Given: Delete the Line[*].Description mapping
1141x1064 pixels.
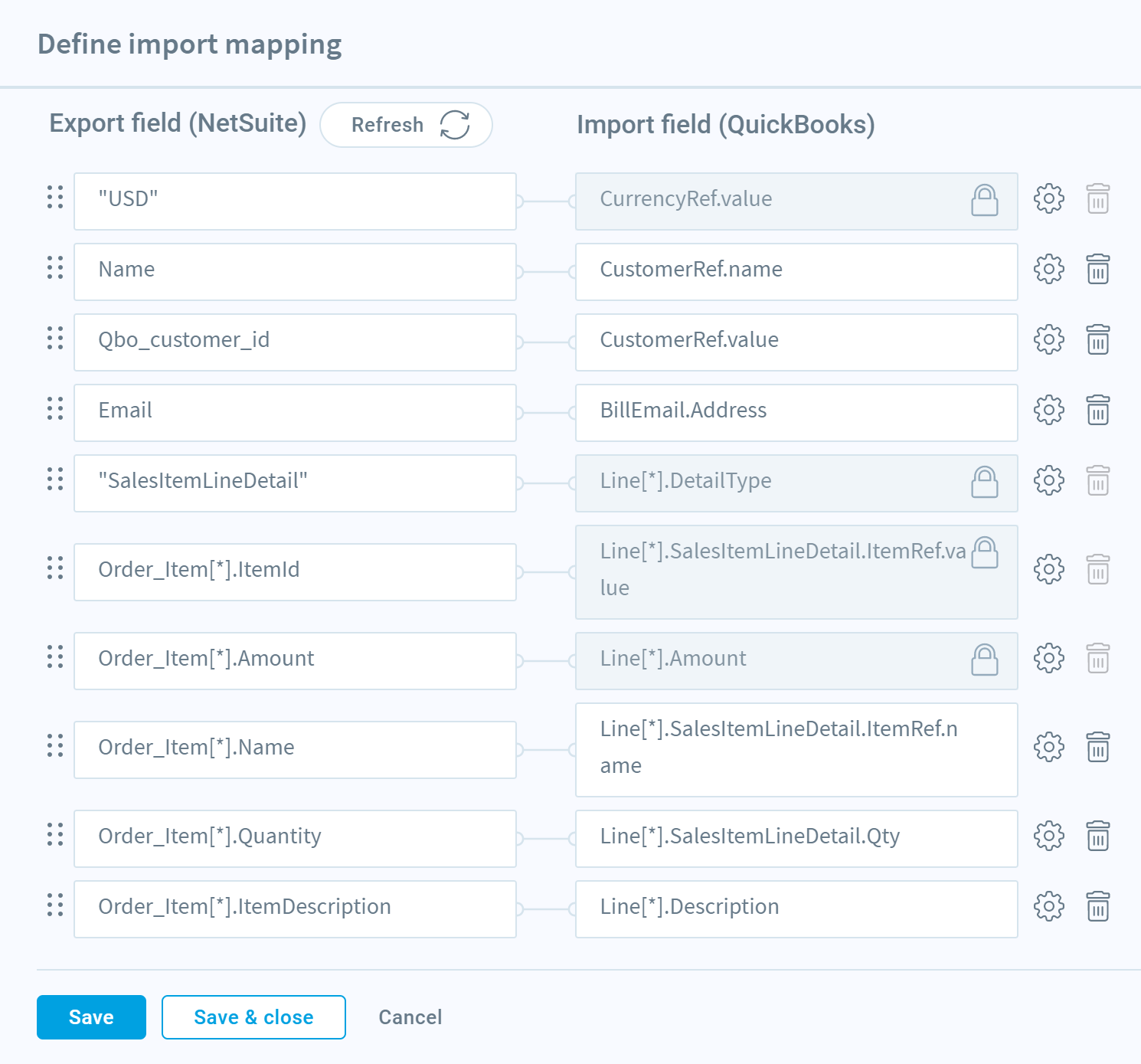Looking at the screenshot, I should 1098,907.
